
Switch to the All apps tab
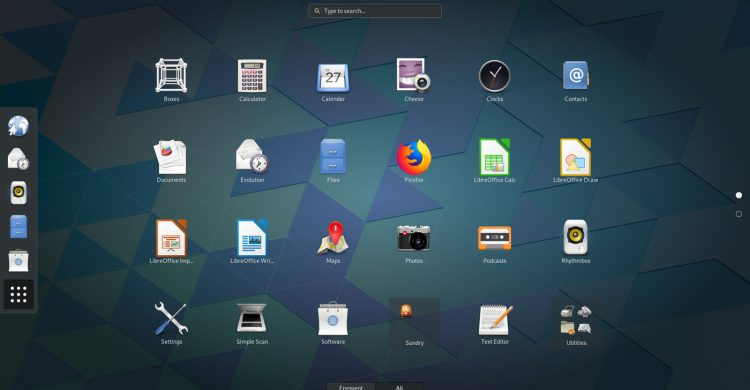coord(400,387)
